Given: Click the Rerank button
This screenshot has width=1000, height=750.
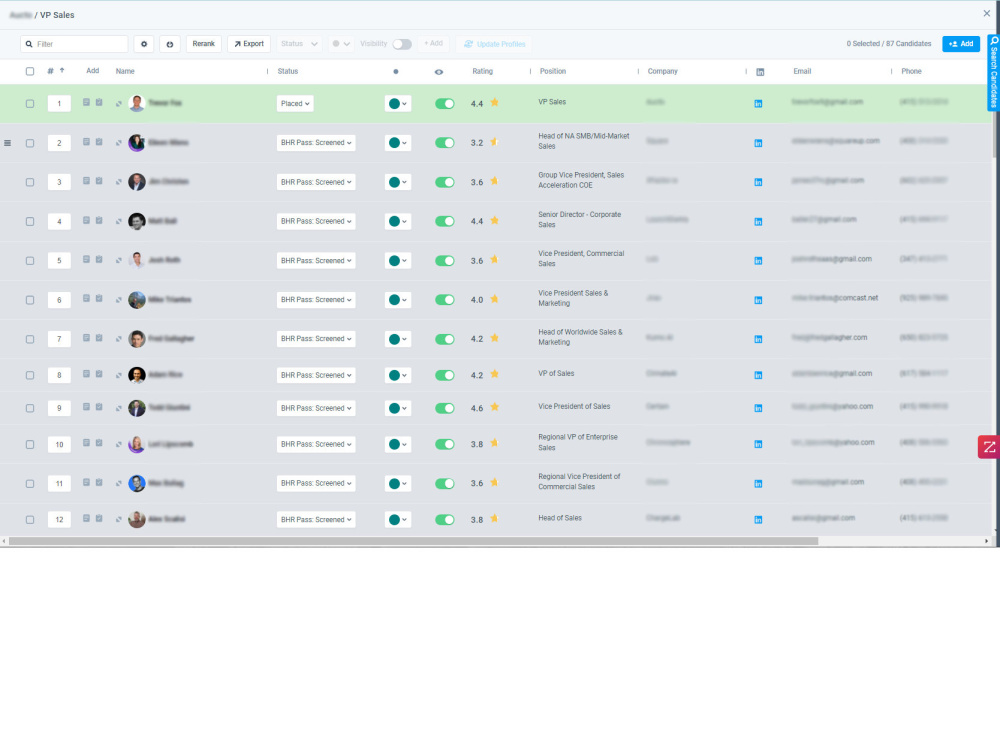Looking at the screenshot, I should coord(203,44).
